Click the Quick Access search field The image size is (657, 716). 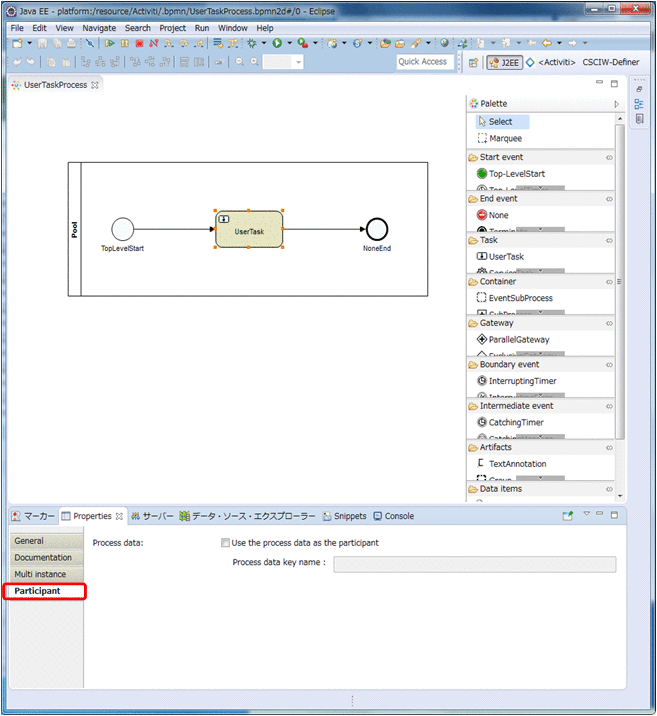pos(423,62)
